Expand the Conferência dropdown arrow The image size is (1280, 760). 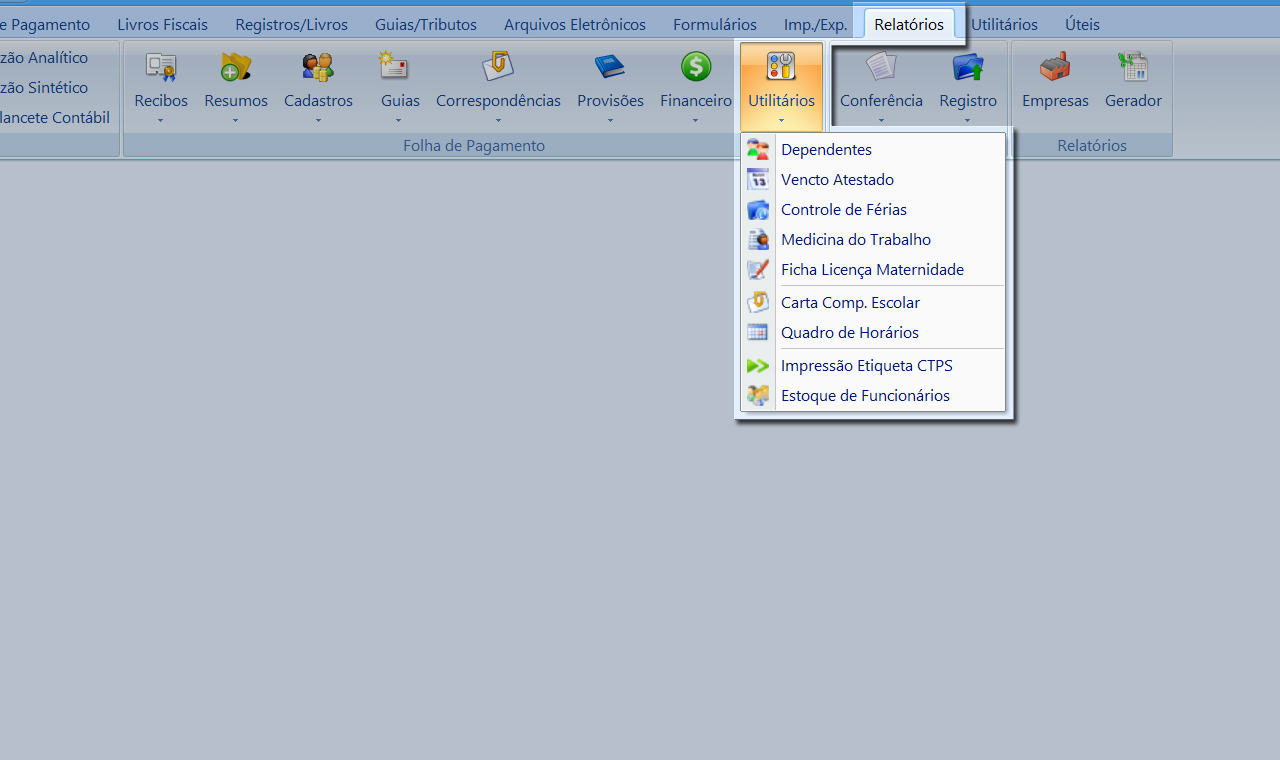pyautogui.click(x=881, y=121)
